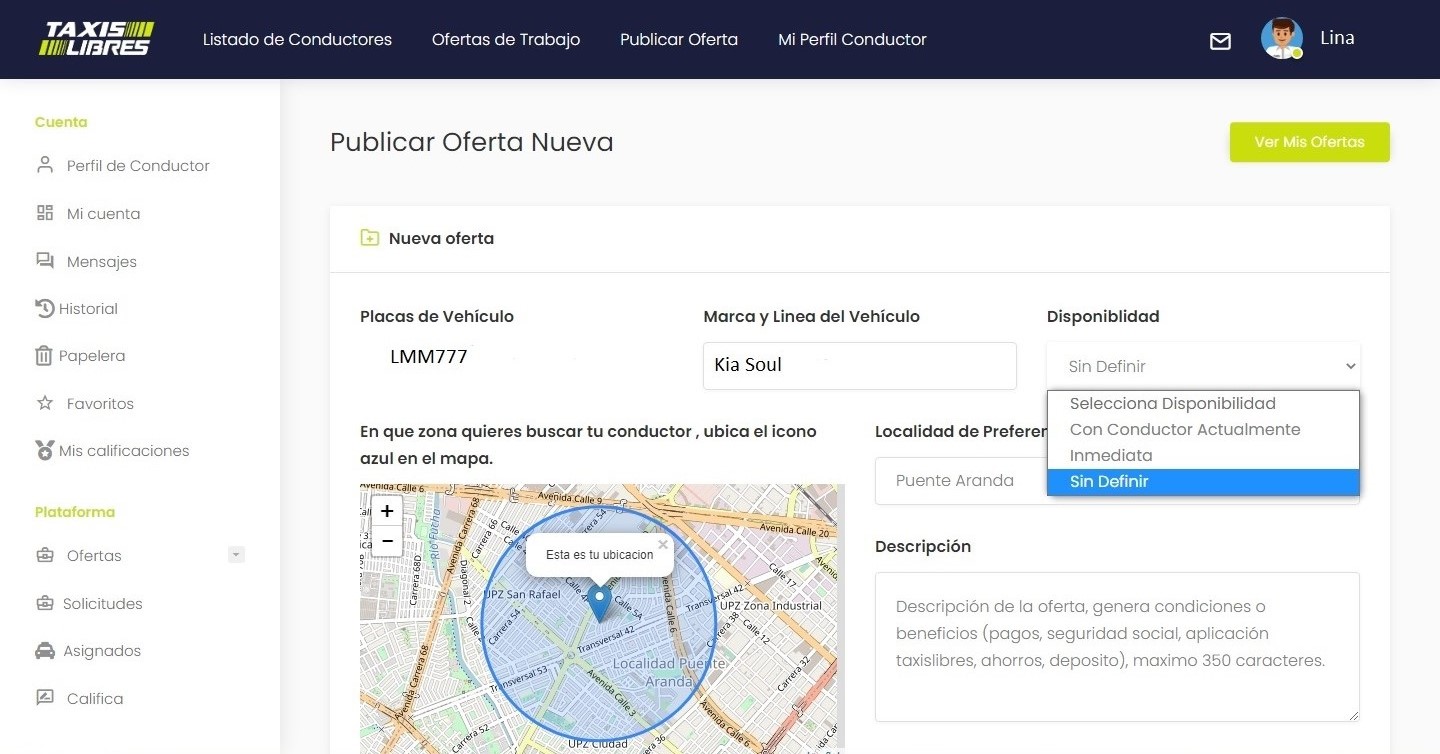Click the Perfil de Conductor person icon
1440x754 pixels.
[45, 165]
